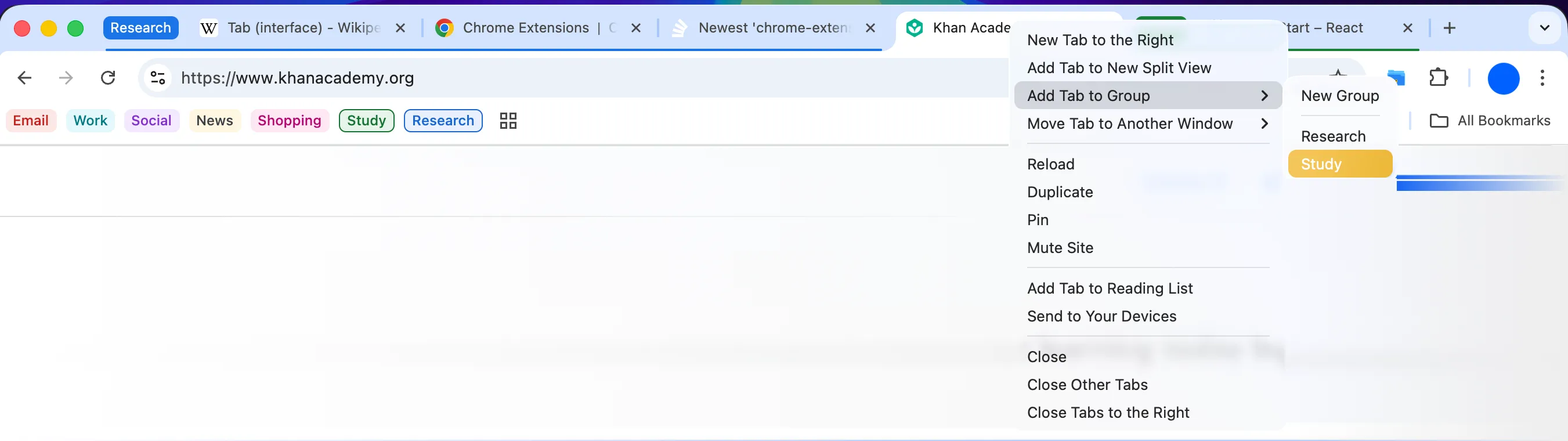
Task: Switch to the Tab (interface) Wikipedia tab
Action: (303, 28)
